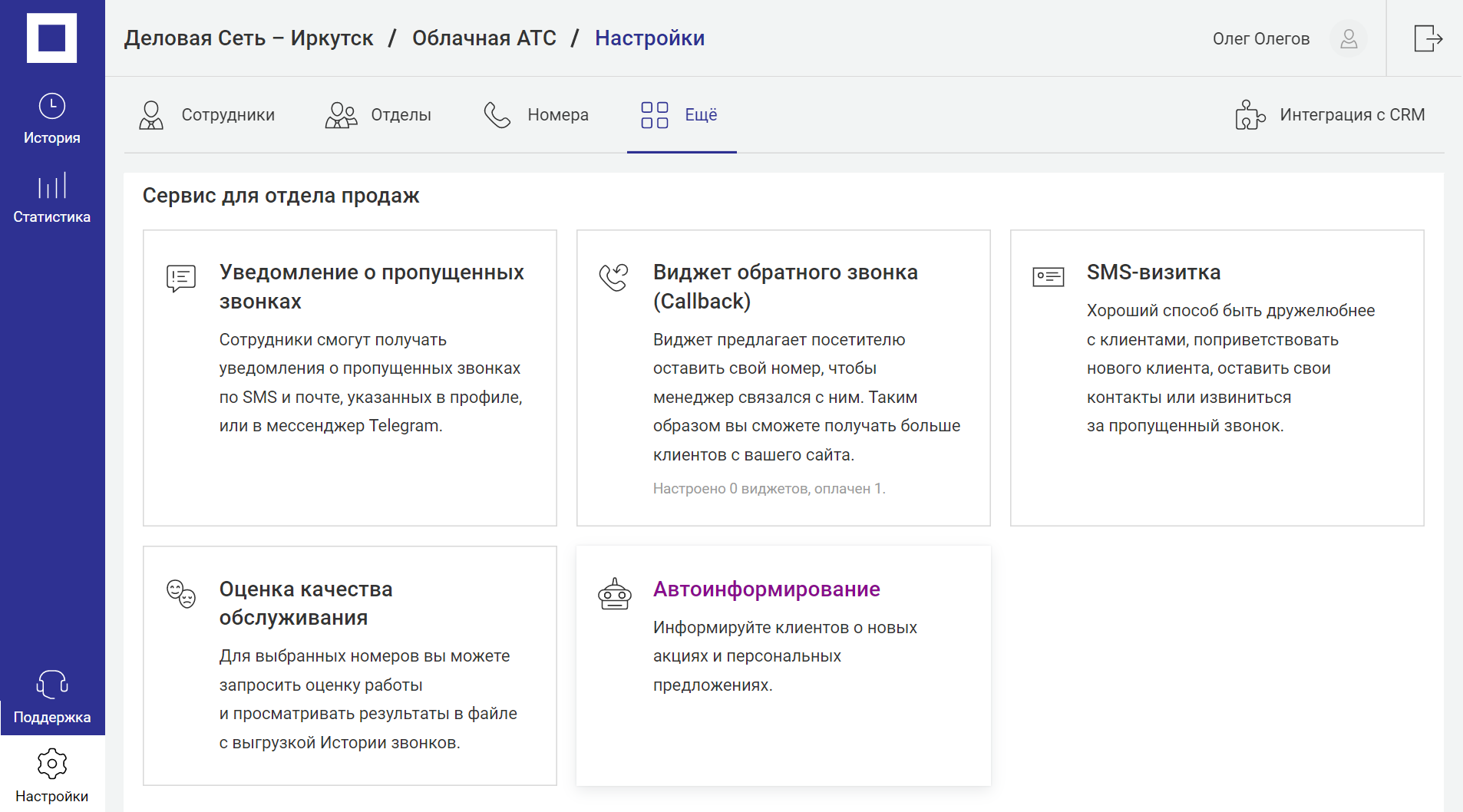Image resolution: width=1463 pixels, height=812 pixels.
Task: Click the Номера phone handset icon
Action: [497, 115]
